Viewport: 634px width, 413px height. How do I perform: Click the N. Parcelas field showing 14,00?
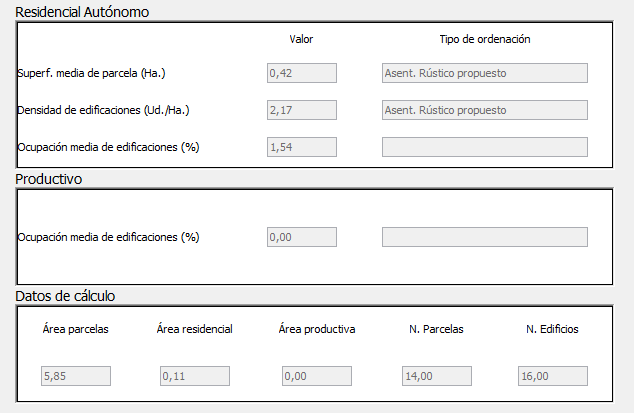tap(437, 376)
